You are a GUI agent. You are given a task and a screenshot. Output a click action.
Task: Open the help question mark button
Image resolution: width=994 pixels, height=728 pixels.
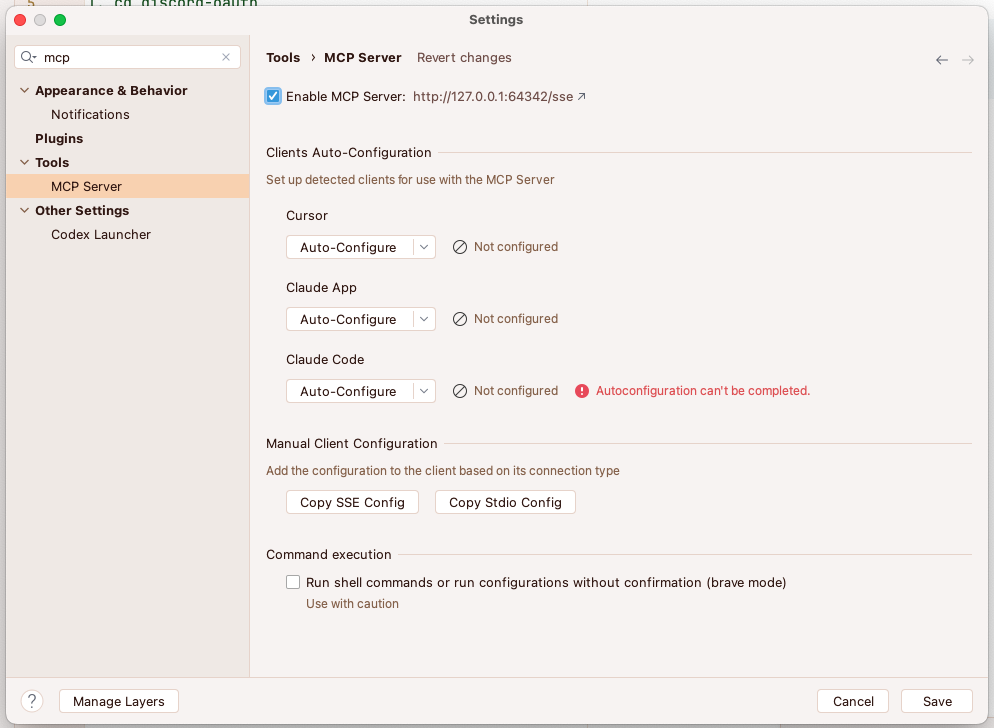pos(32,701)
